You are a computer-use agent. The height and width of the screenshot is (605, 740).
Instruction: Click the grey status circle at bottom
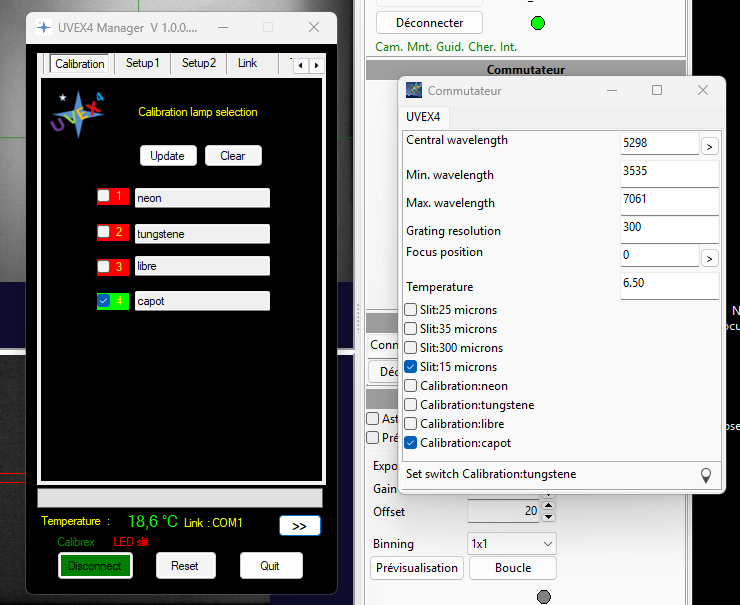(x=544, y=597)
